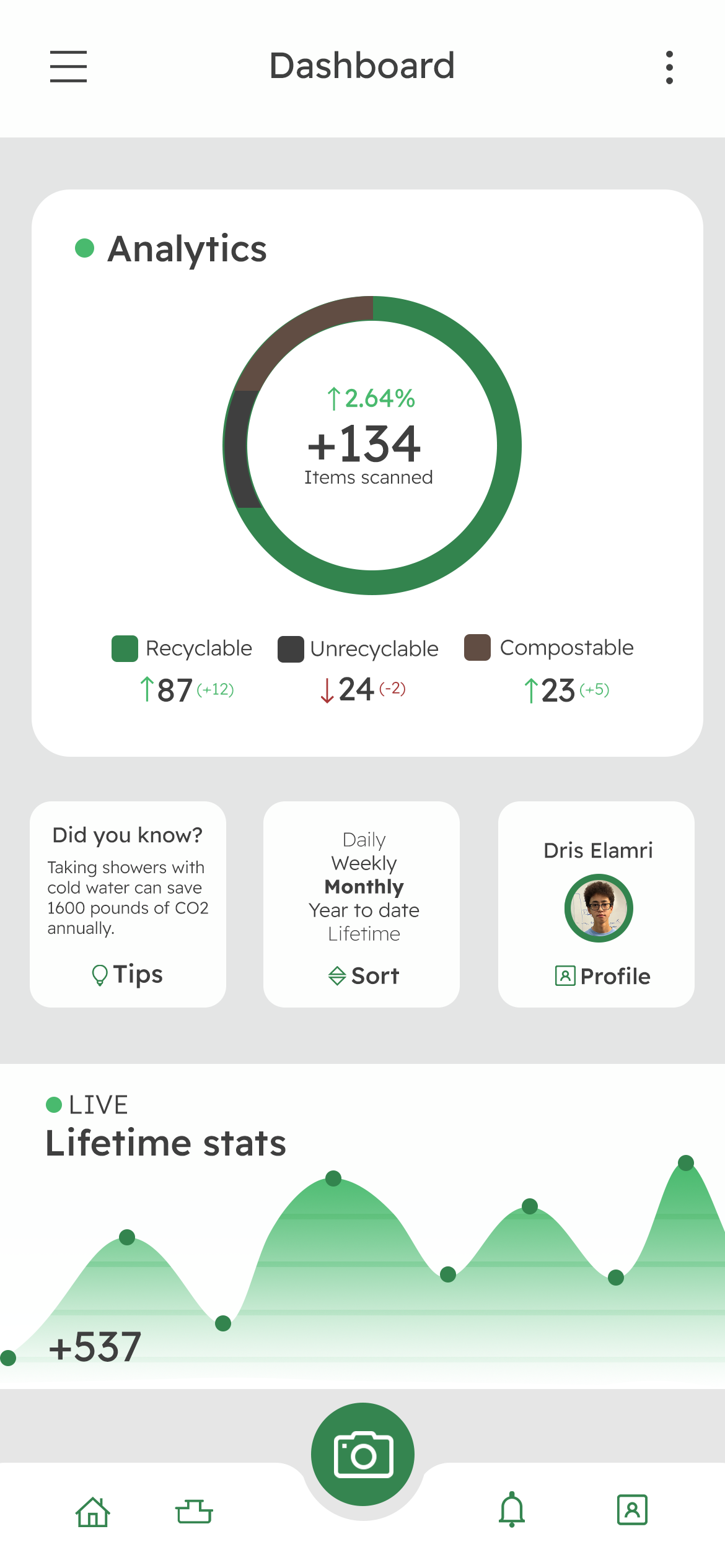The image size is (725, 1568).
Task: Click Dris Elamri's profile photo
Action: [599, 908]
